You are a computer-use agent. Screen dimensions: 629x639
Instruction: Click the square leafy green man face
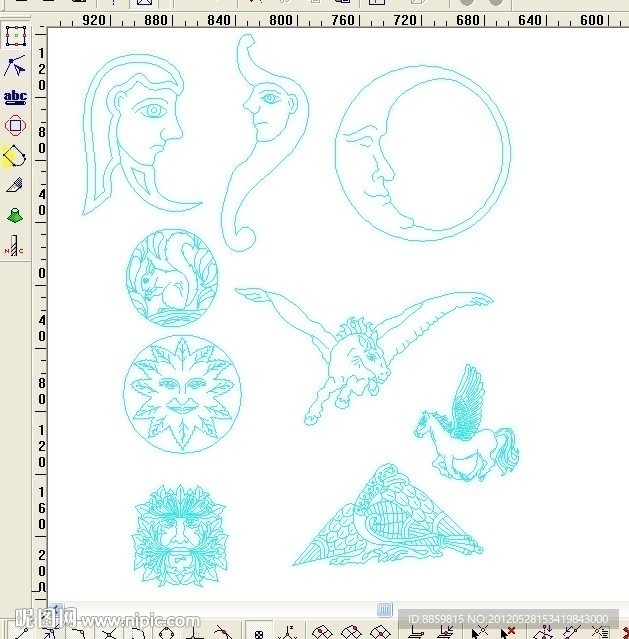pyautogui.click(x=180, y=534)
